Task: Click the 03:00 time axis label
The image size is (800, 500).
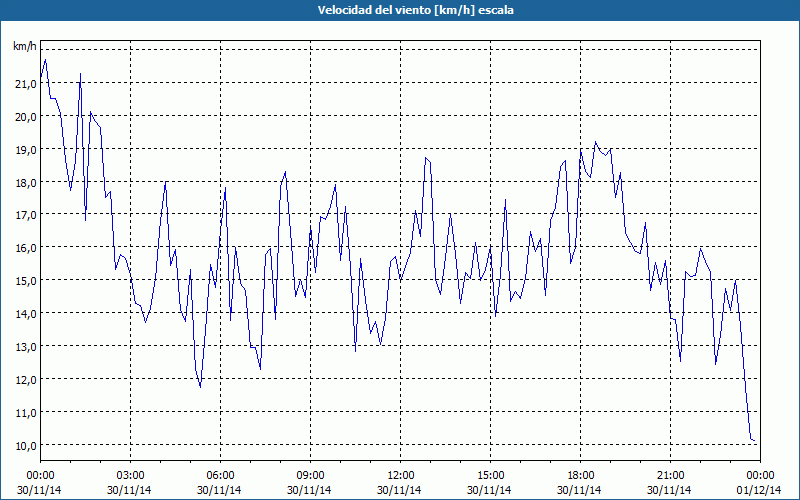Action: tap(130, 476)
